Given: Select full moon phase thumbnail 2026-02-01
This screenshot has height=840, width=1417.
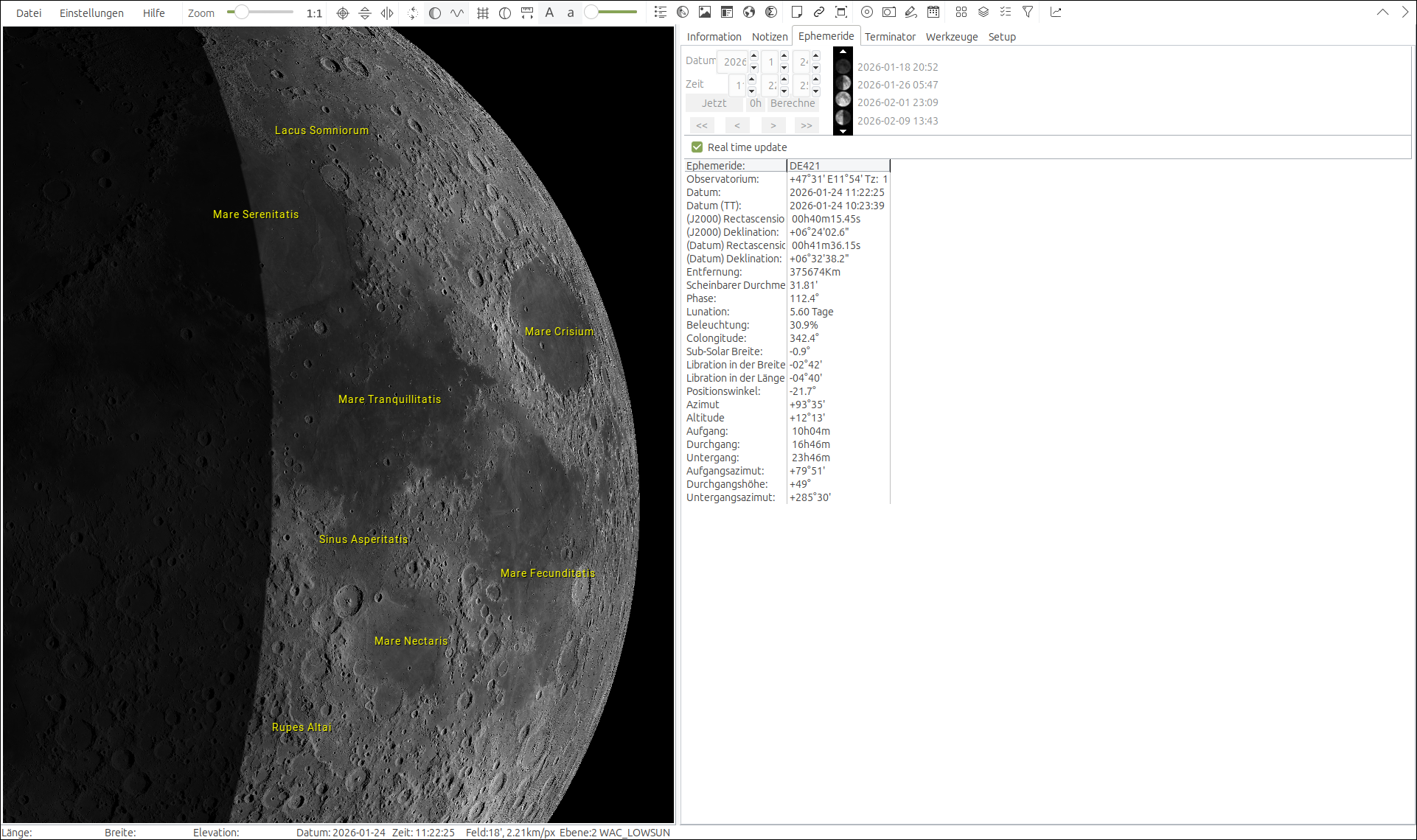Looking at the screenshot, I should tap(843, 100).
